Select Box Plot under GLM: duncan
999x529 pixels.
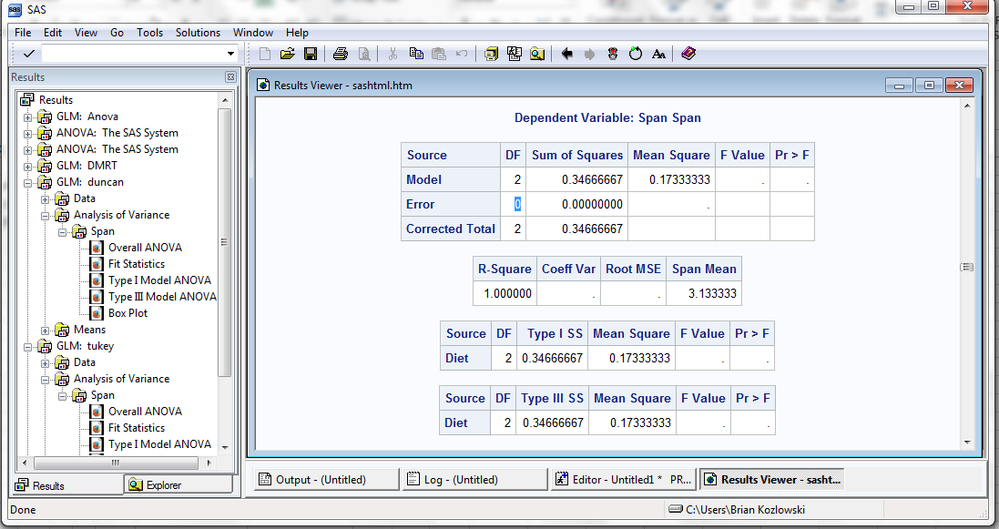click(127, 313)
